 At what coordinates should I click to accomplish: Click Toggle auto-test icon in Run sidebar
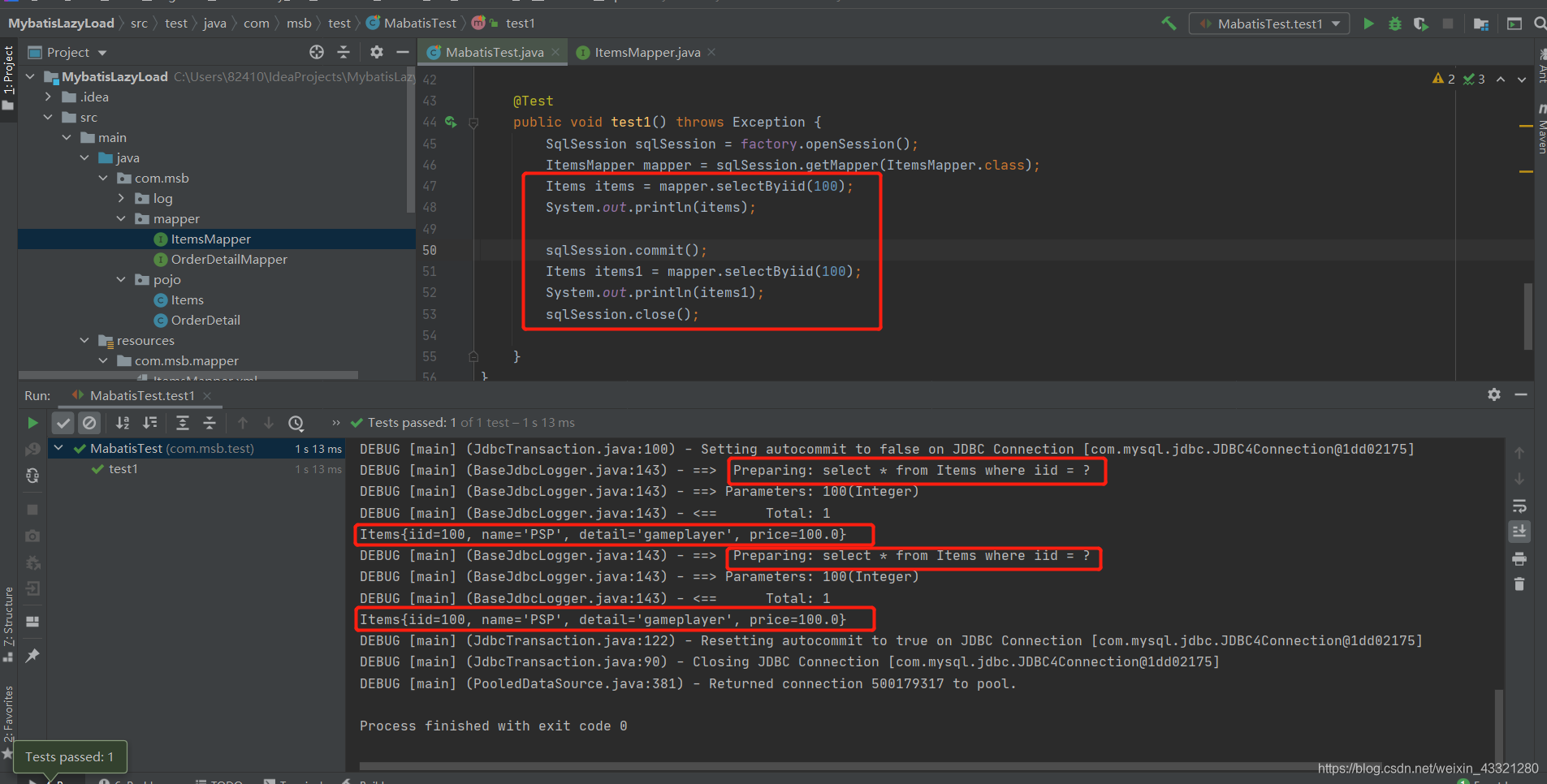pyautogui.click(x=32, y=476)
